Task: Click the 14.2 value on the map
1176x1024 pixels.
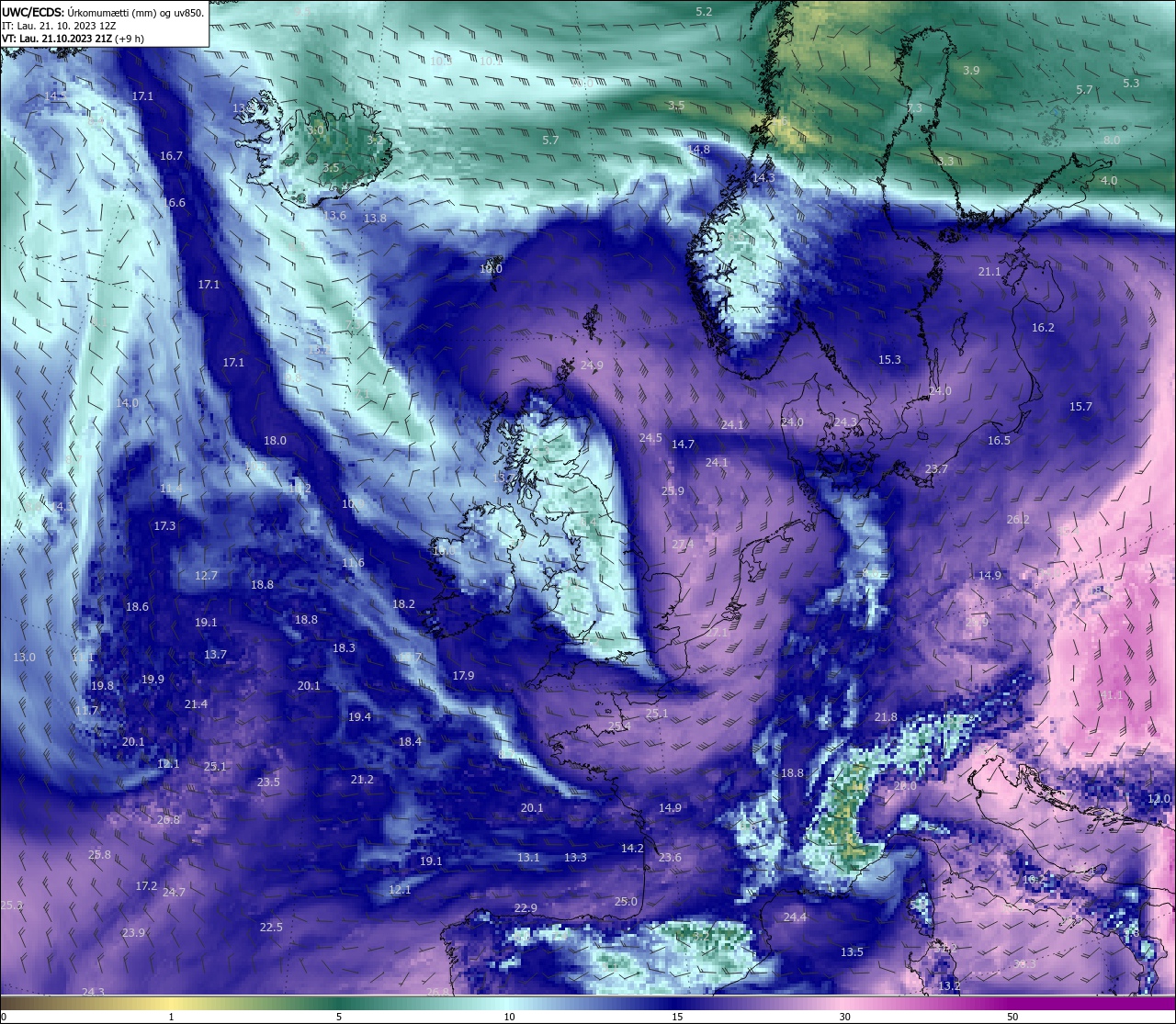Action: [633, 849]
